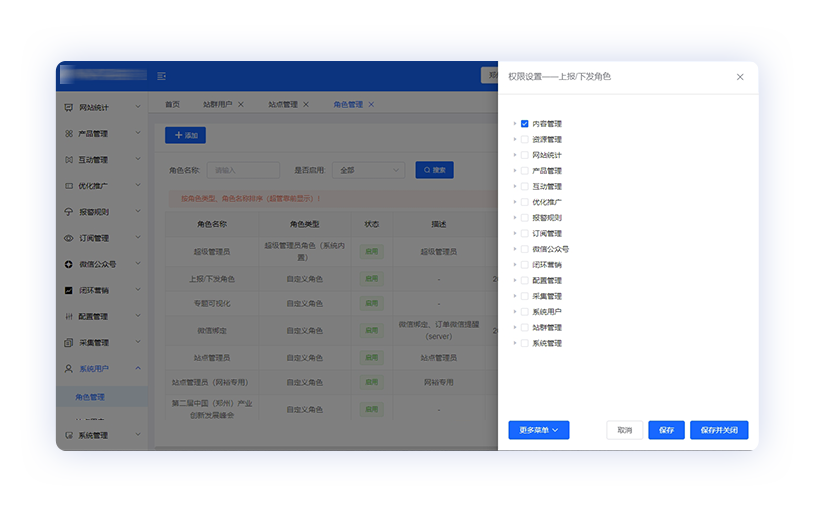Click the 启用 status tag for 站点管理员 row
Image resolution: width=820 pixels, height=510 pixels.
[x=371, y=358]
